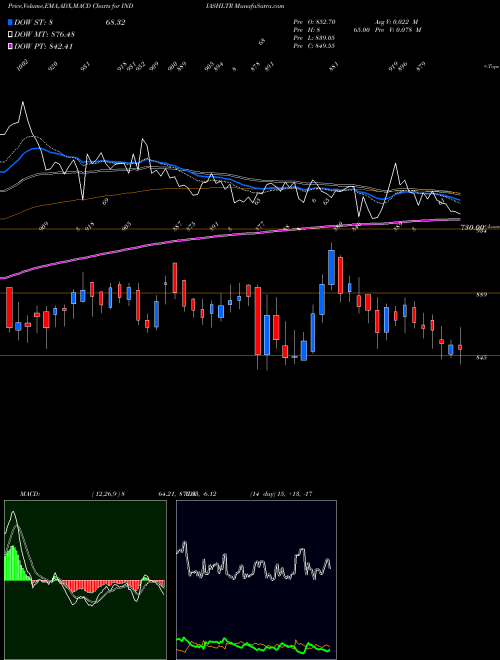Click the magenta DOW PT legend swatch
The width and height of the screenshot is (500, 660).
pos(10,46)
